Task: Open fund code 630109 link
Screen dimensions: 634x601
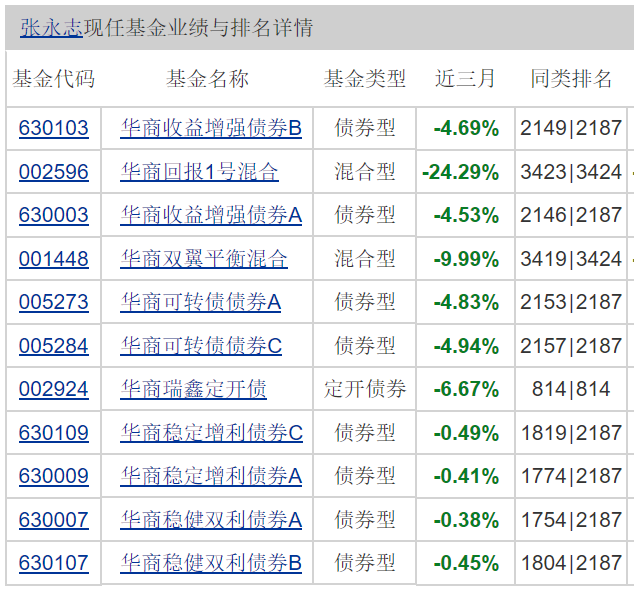Action: click(x=54, y=433)
